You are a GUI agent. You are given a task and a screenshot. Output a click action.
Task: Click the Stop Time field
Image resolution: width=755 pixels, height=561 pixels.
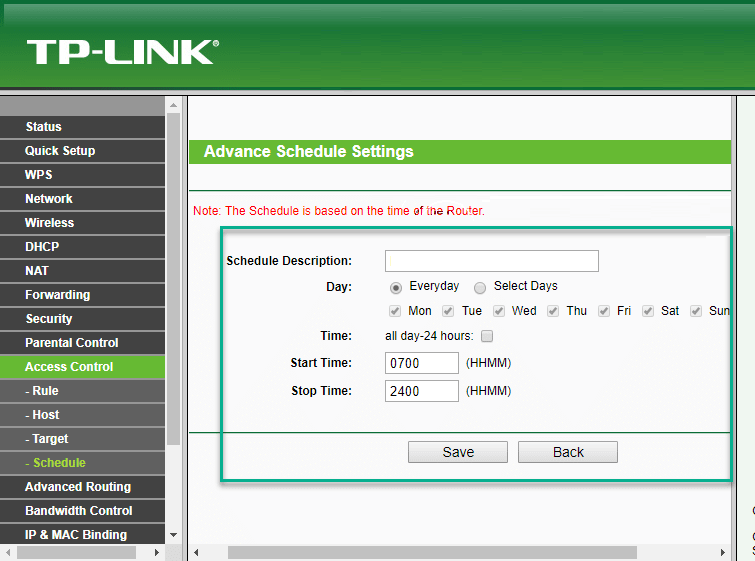pos(422,391)
